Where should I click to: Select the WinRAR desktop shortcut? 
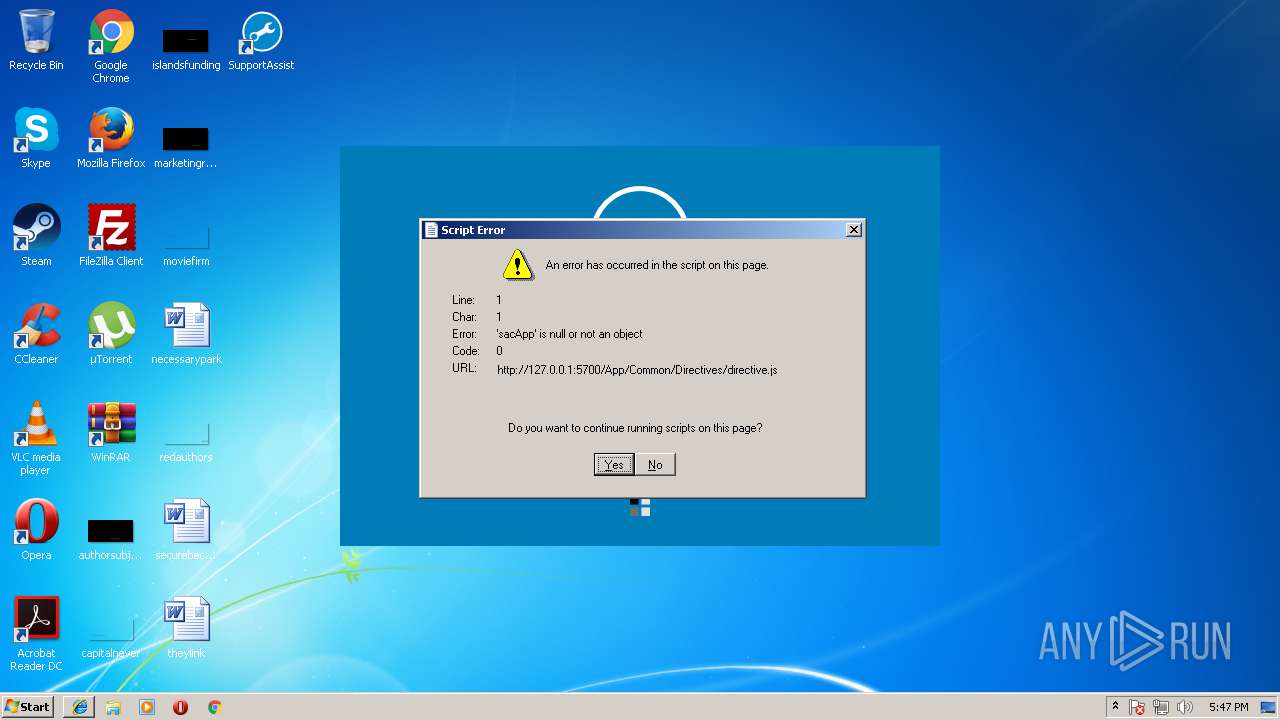111,432
